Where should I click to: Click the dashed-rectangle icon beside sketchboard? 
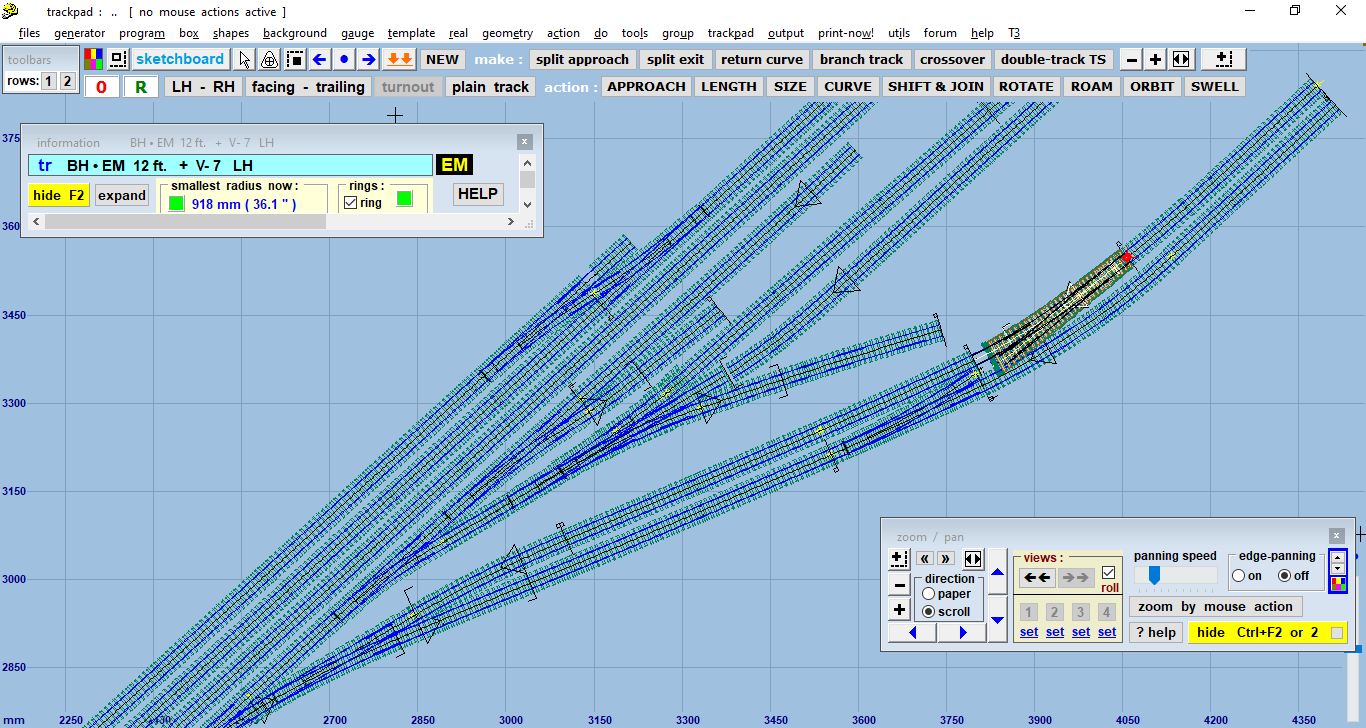[x=119, y=59]
